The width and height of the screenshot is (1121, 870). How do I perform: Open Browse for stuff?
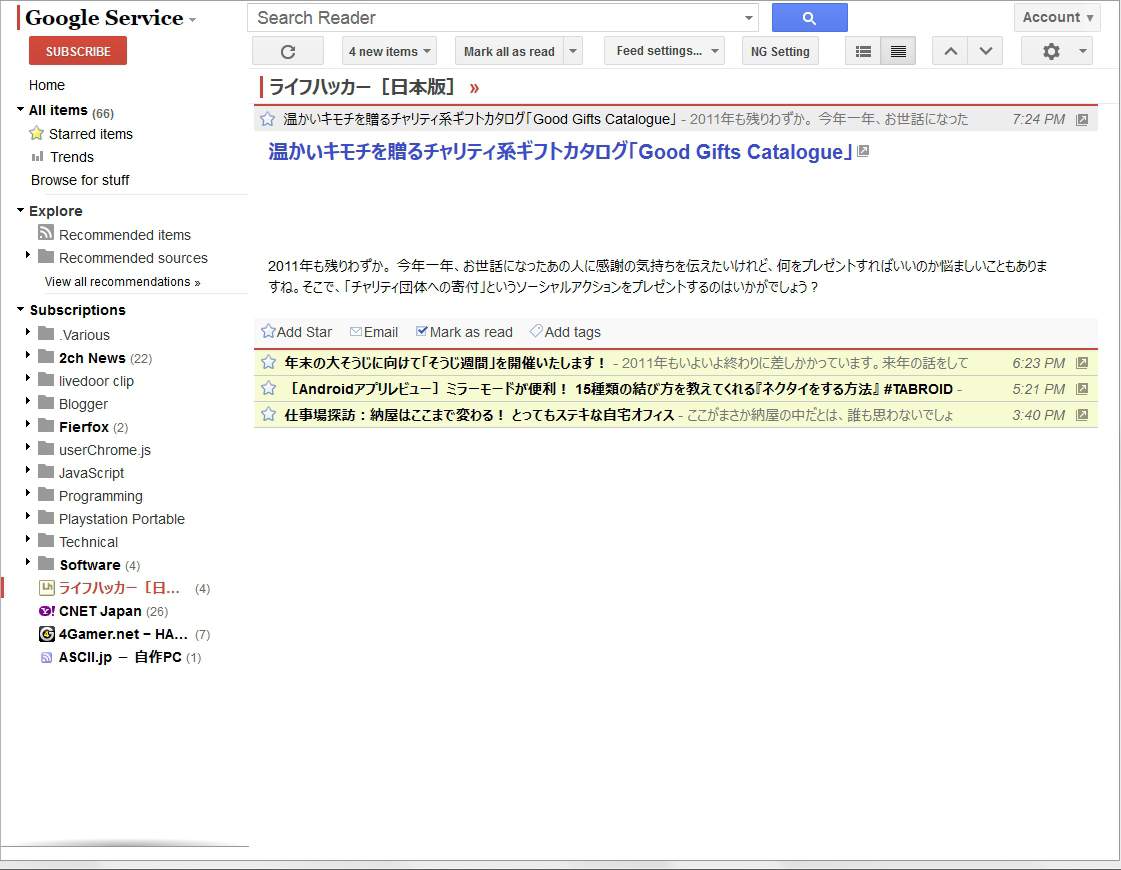80,180
